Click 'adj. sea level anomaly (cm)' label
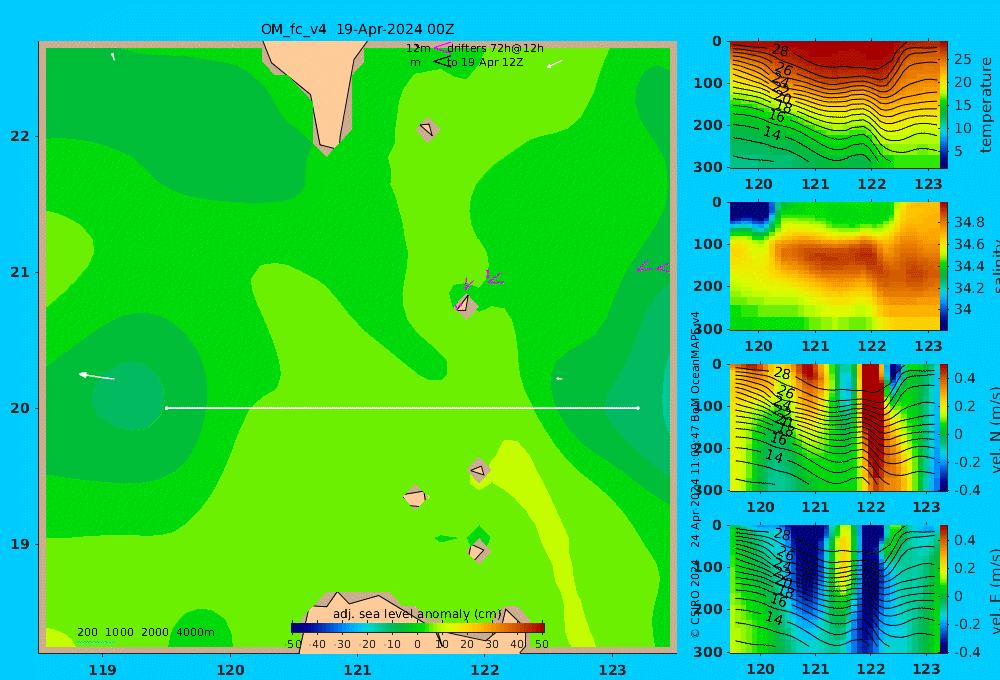This screenshot has width=1000, height=680. (417, 614)
